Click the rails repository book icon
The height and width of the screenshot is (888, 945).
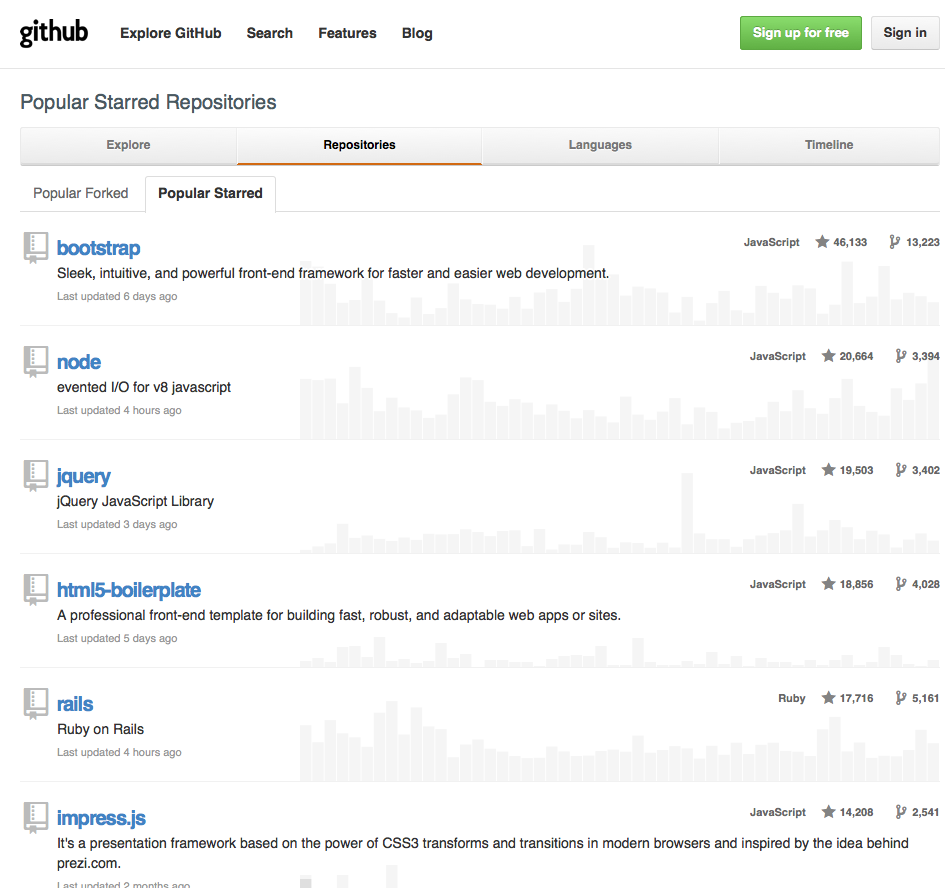pos(36,703)
